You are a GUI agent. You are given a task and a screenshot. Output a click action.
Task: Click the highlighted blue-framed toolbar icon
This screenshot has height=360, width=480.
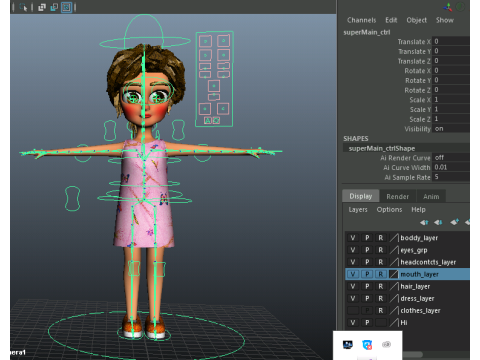click(66, 7)
